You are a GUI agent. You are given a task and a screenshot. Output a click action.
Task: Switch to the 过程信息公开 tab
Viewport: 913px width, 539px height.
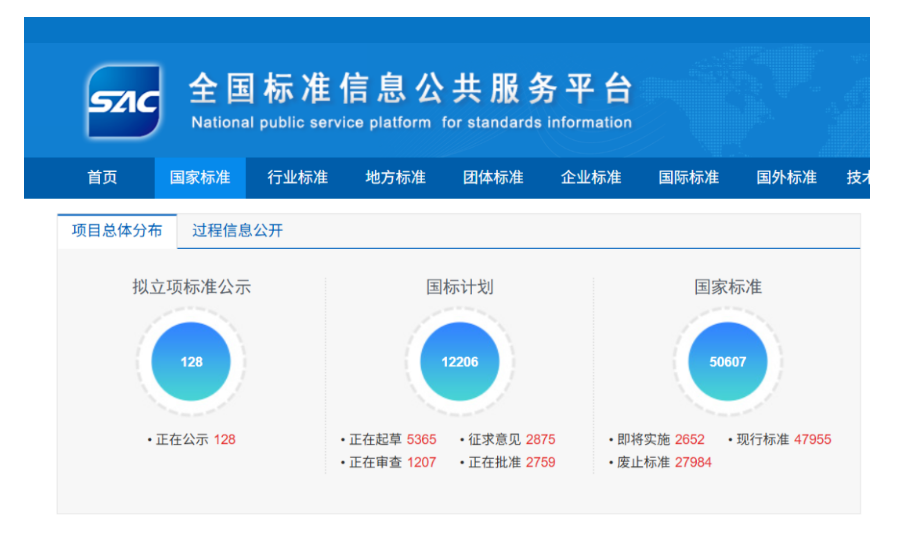238,231
